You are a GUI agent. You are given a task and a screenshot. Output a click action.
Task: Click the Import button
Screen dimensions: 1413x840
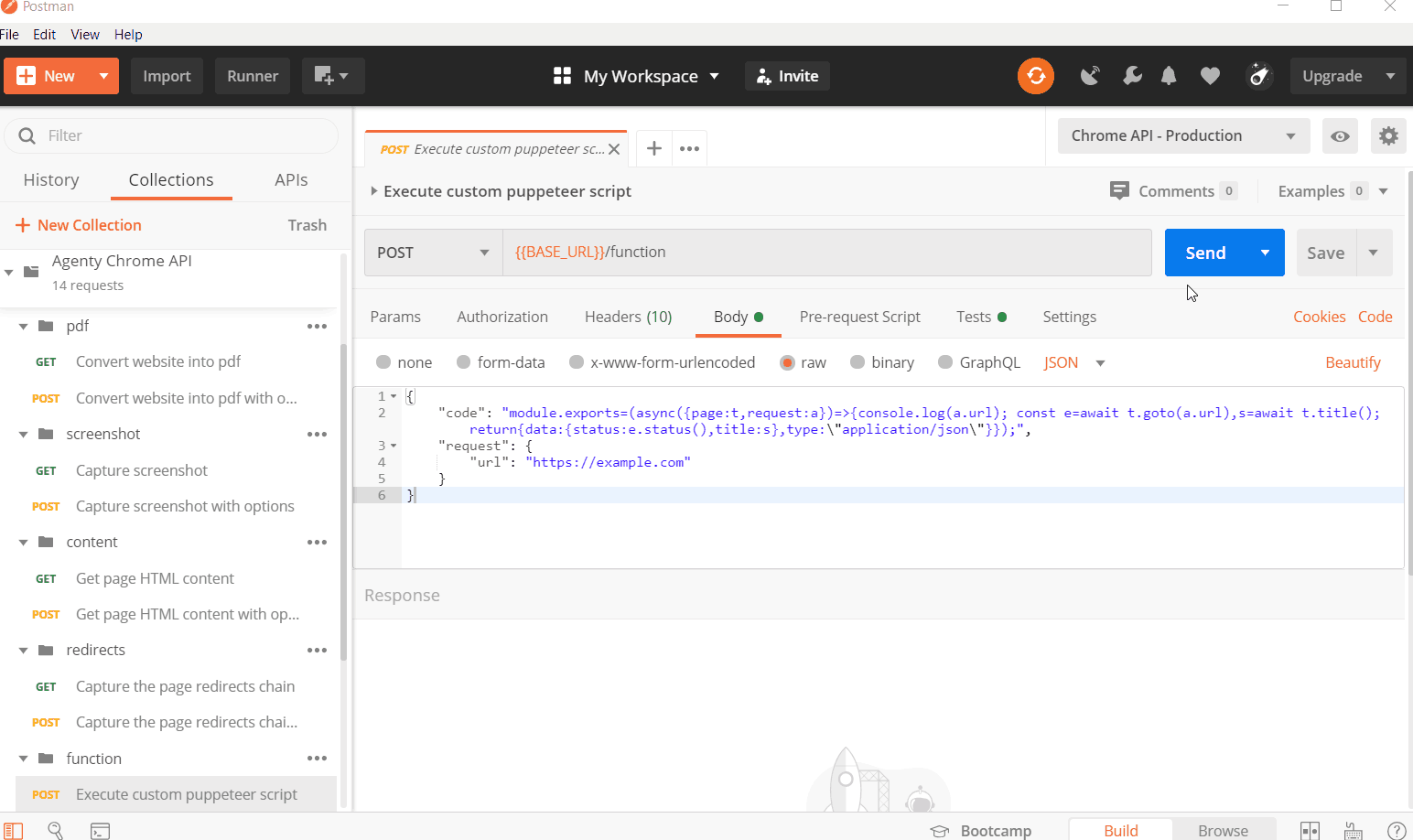167,76
